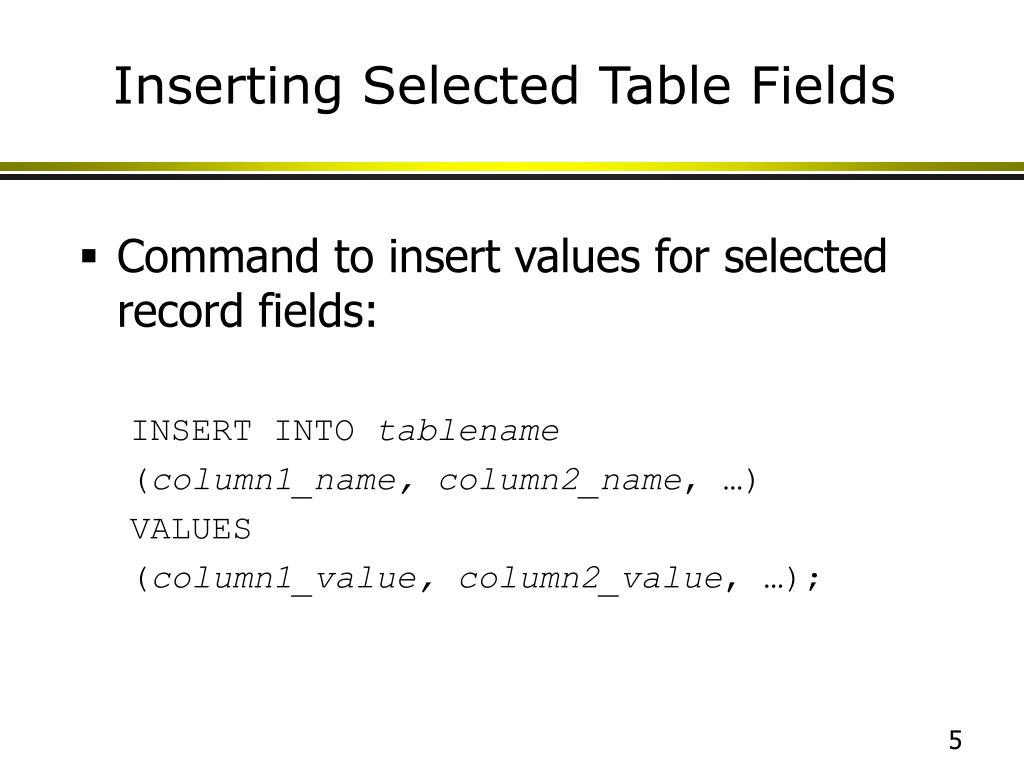Click the word 'selected' in the bullet
Viewport: 1024px width, 768px height.
(805, 256)
